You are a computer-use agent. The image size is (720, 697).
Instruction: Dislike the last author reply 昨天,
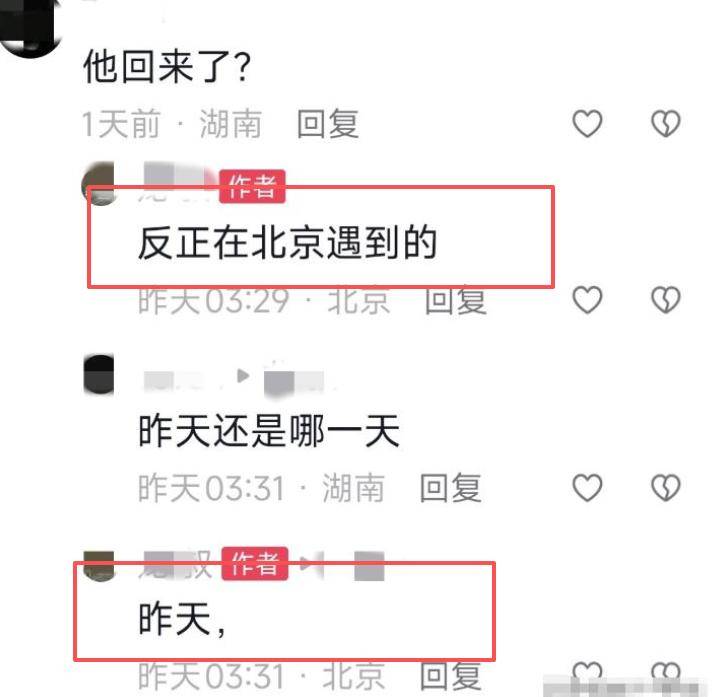[665, 673]
